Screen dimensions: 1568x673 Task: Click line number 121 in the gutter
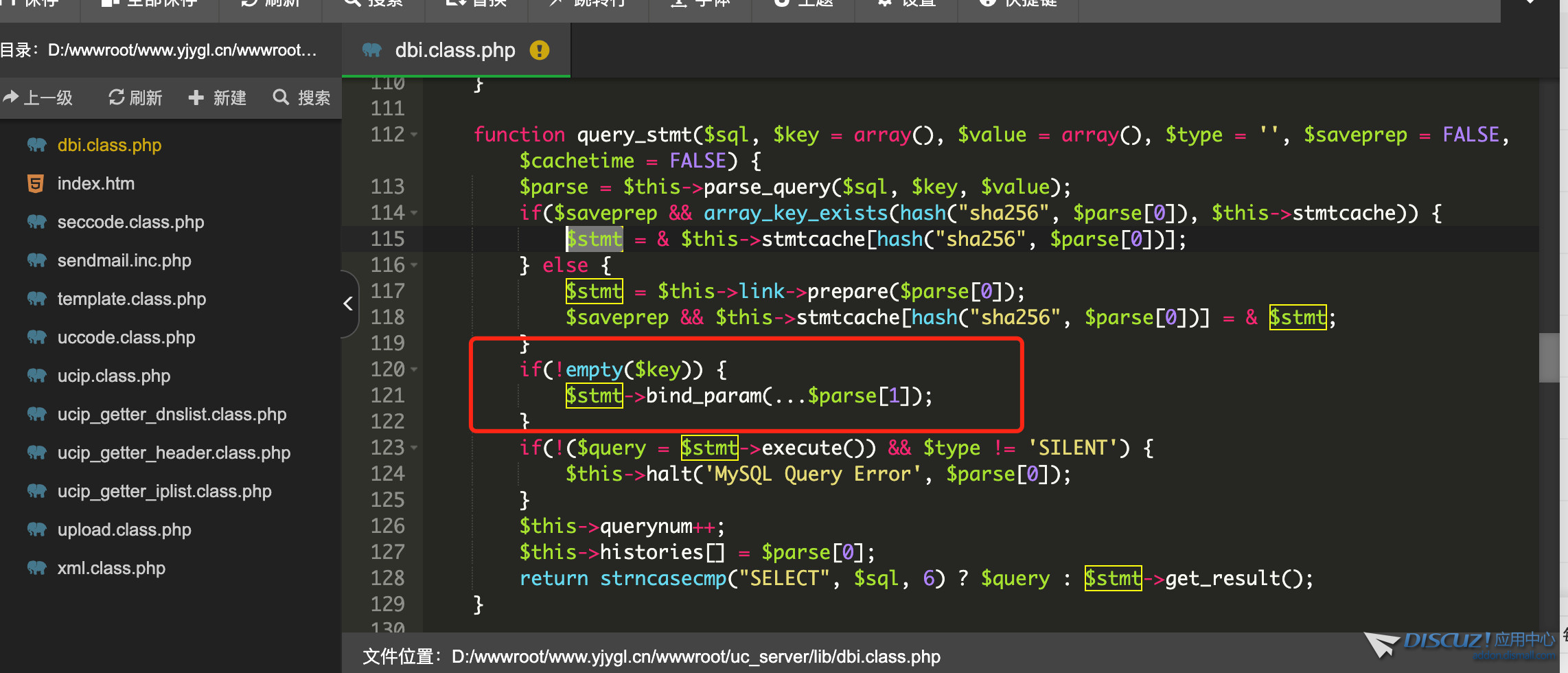[388, 396]
